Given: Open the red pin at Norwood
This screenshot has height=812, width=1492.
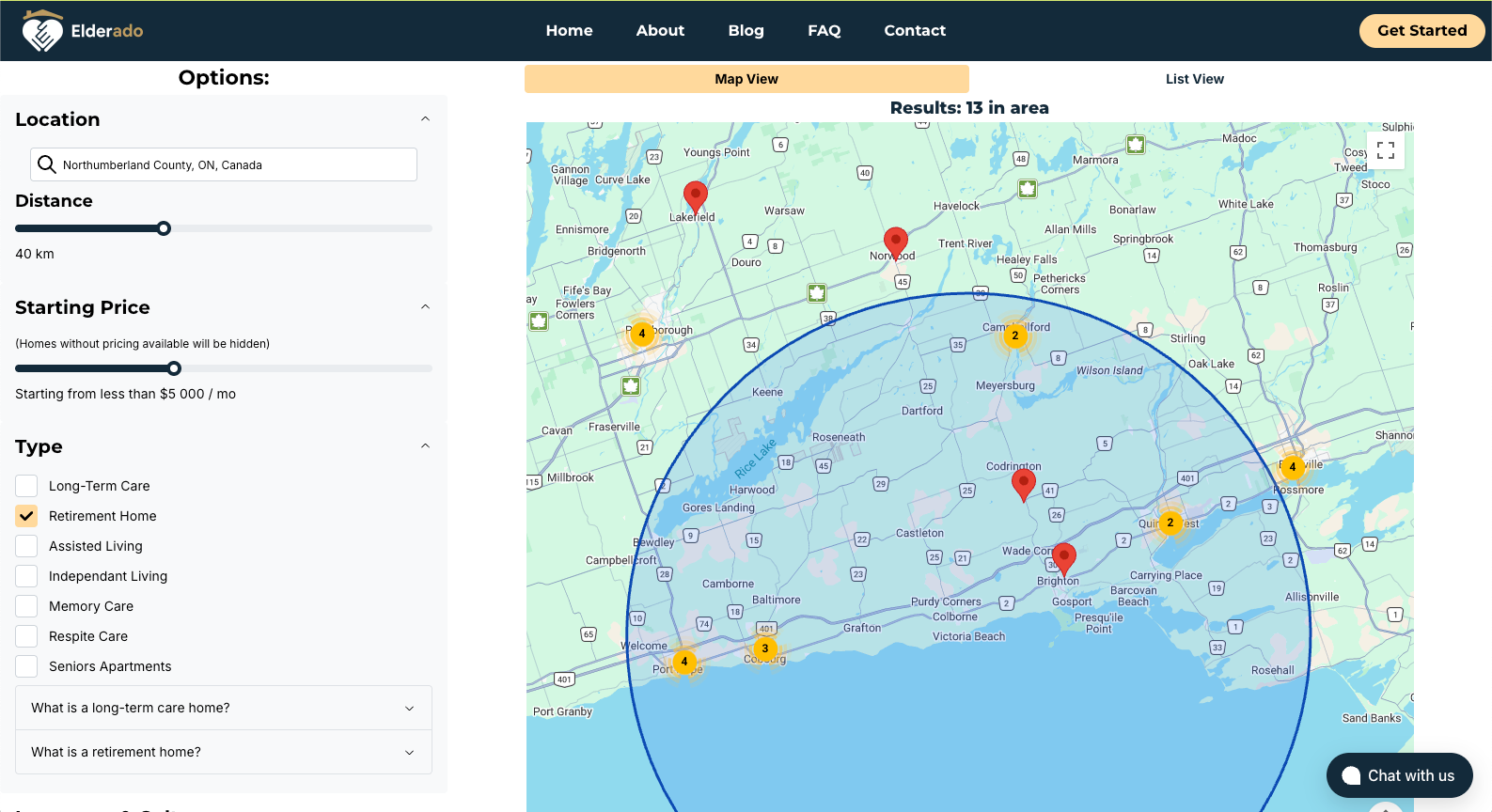Looking at the screenshot, I should [896, 243].
